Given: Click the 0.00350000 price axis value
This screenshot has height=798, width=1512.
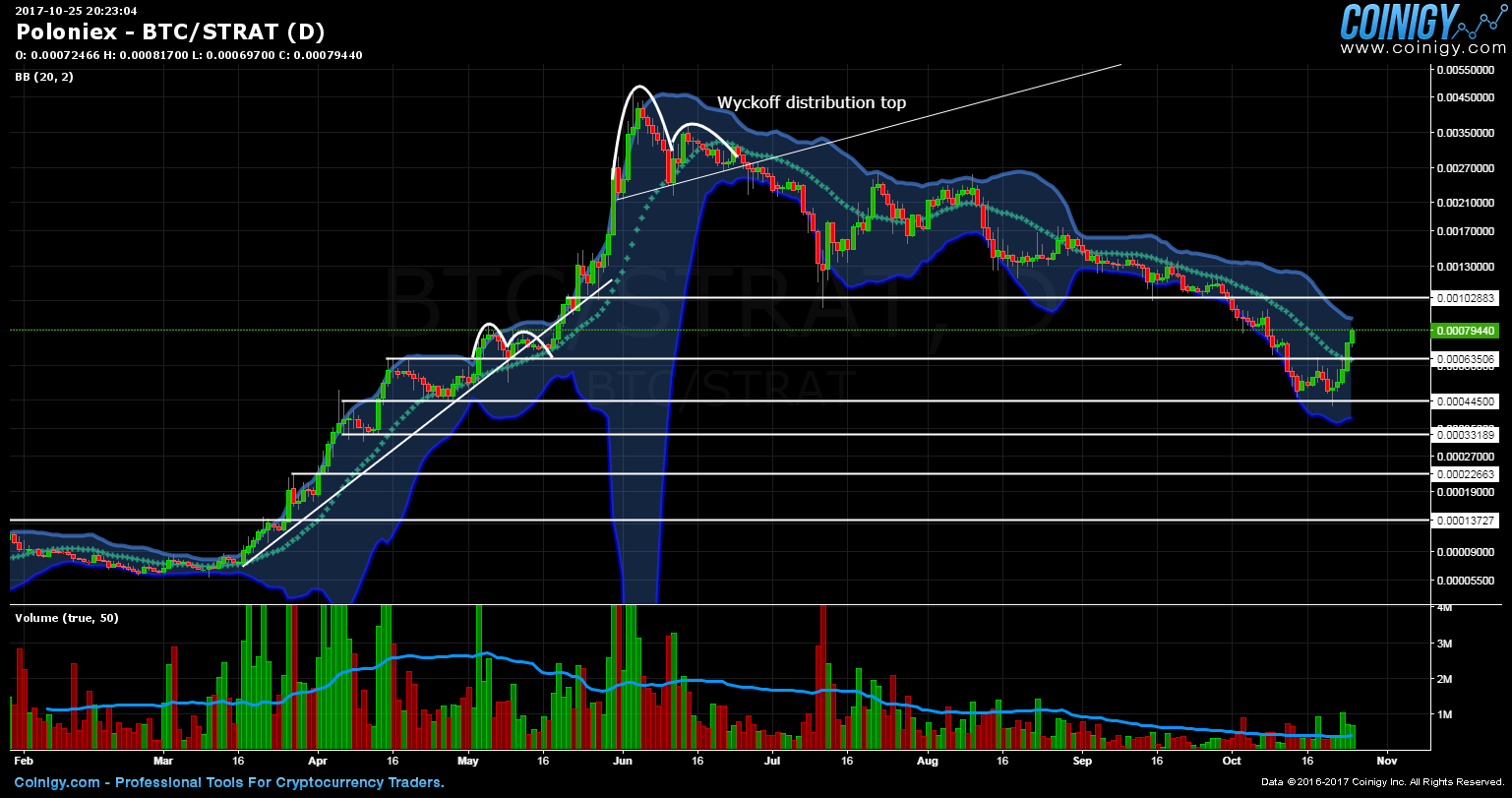Looking at the screenshot, I should (x=1466, y=132).
